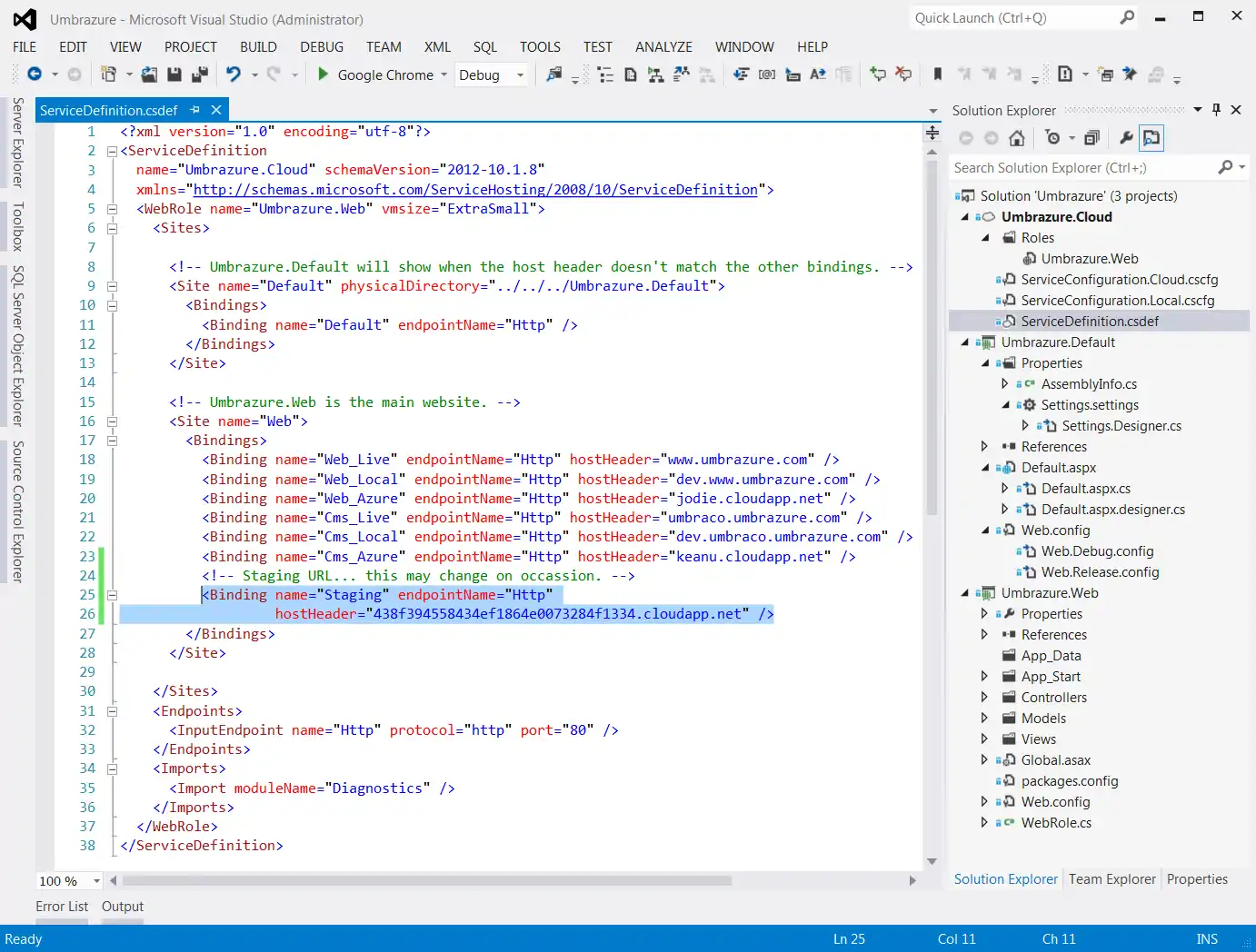The width and height of the screenshot is (1256, 952).
Task: Click the Collapse All icon in Solution Explorer
Action: 1092,138
